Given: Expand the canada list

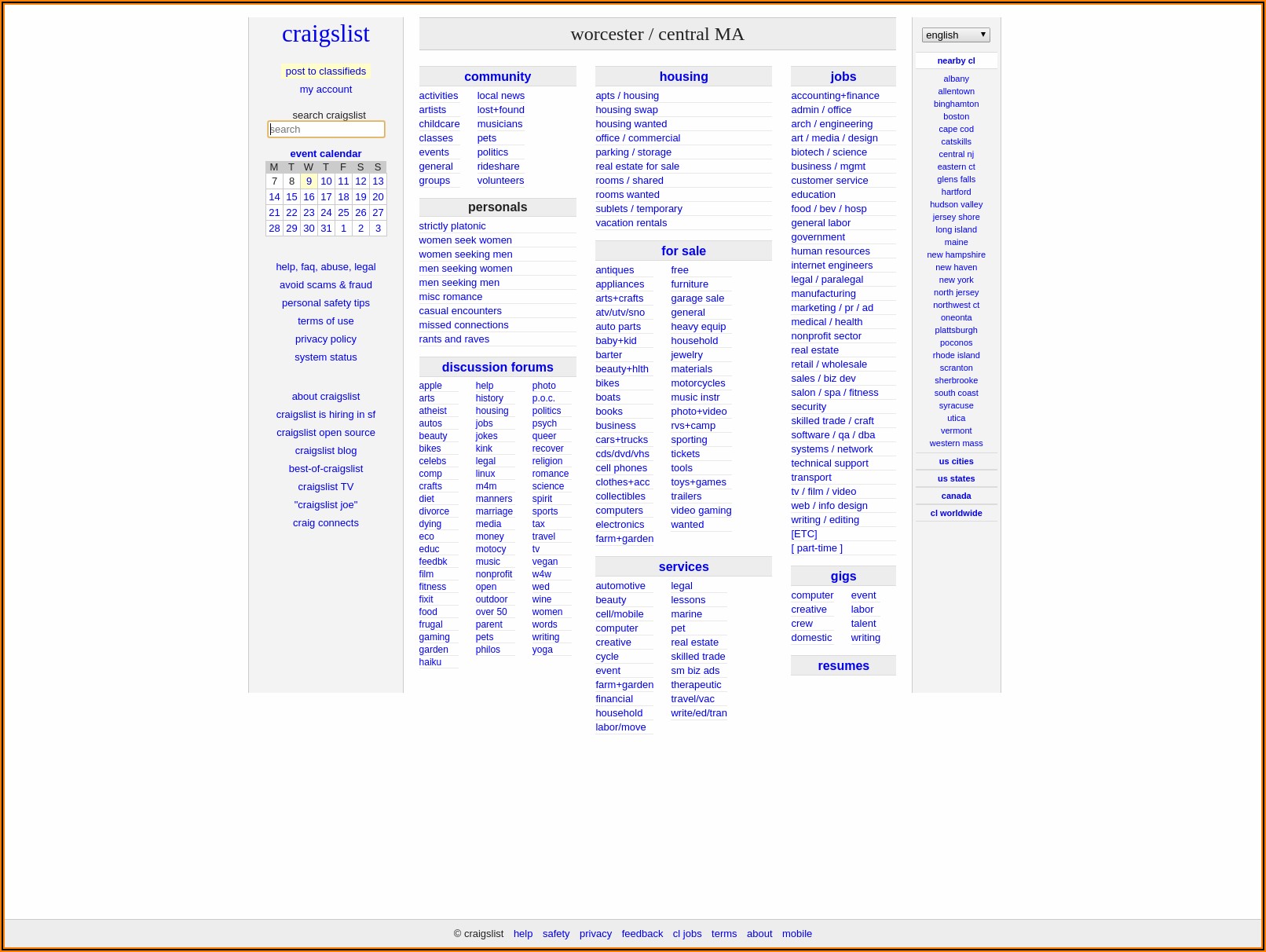Looking at the screenshot, I should 956,496.
